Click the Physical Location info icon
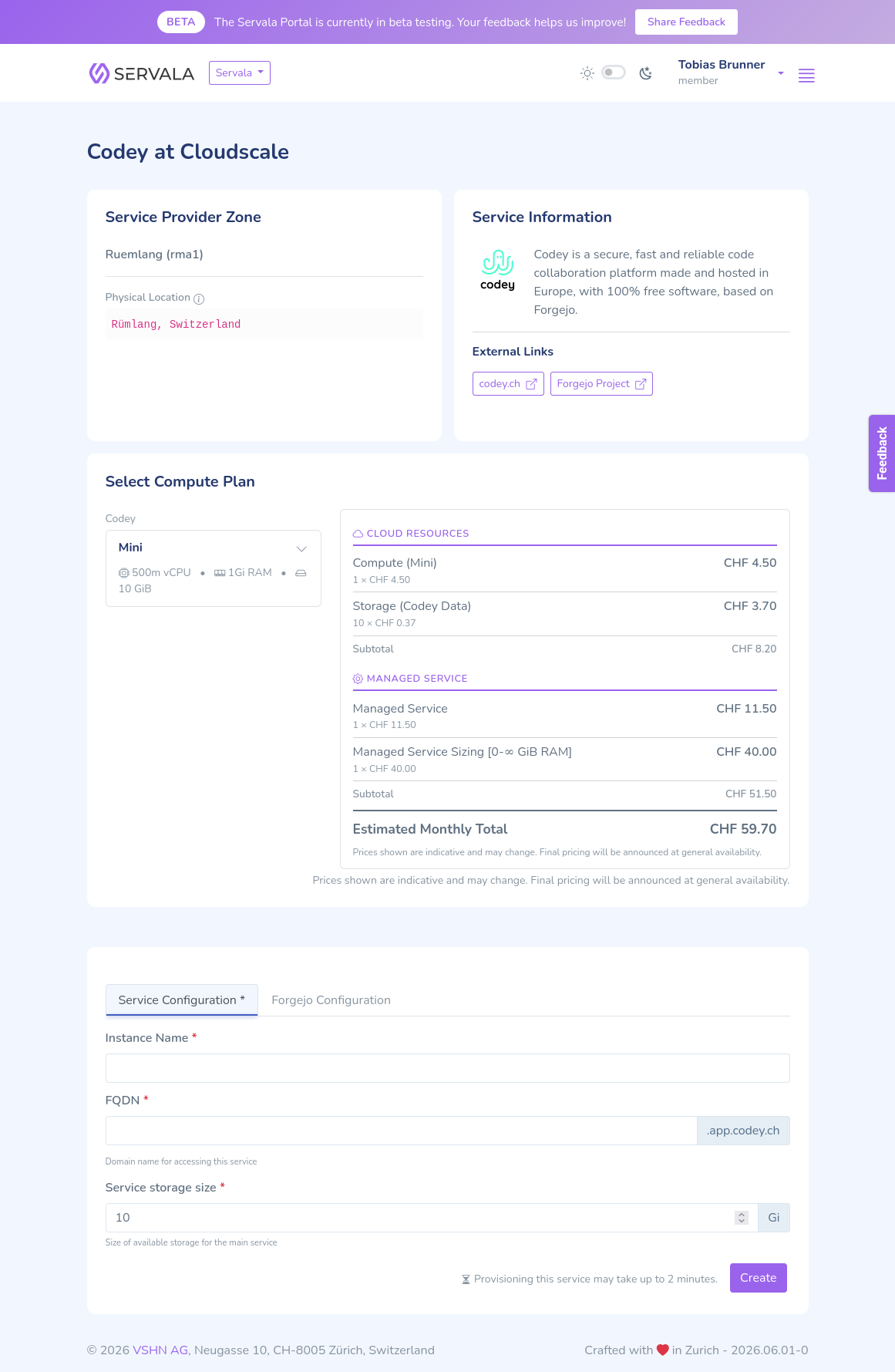The height and width of the screenshot is (1372, 895). point(199,299)
